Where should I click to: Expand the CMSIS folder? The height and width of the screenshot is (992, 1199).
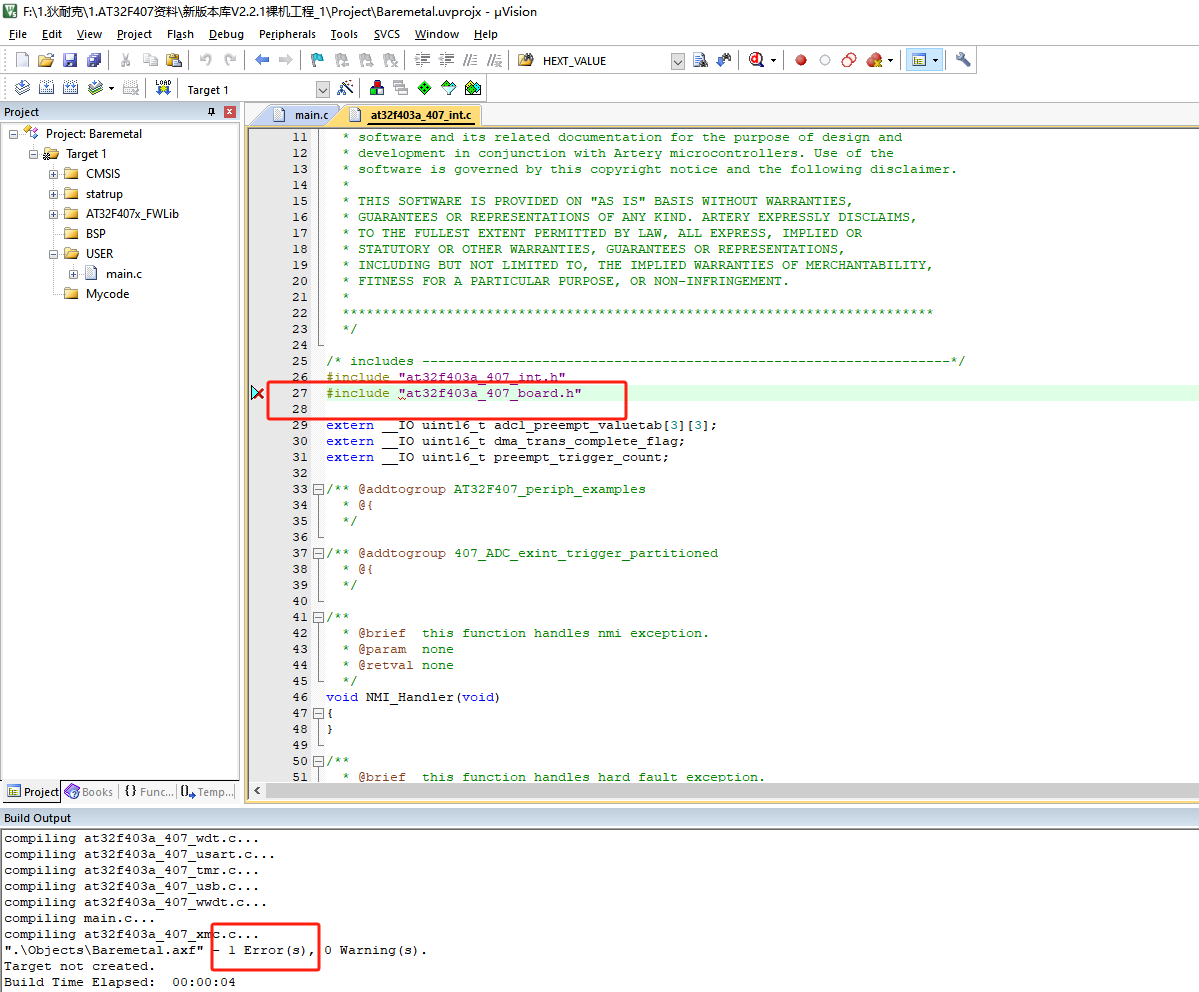coord(54,174)
